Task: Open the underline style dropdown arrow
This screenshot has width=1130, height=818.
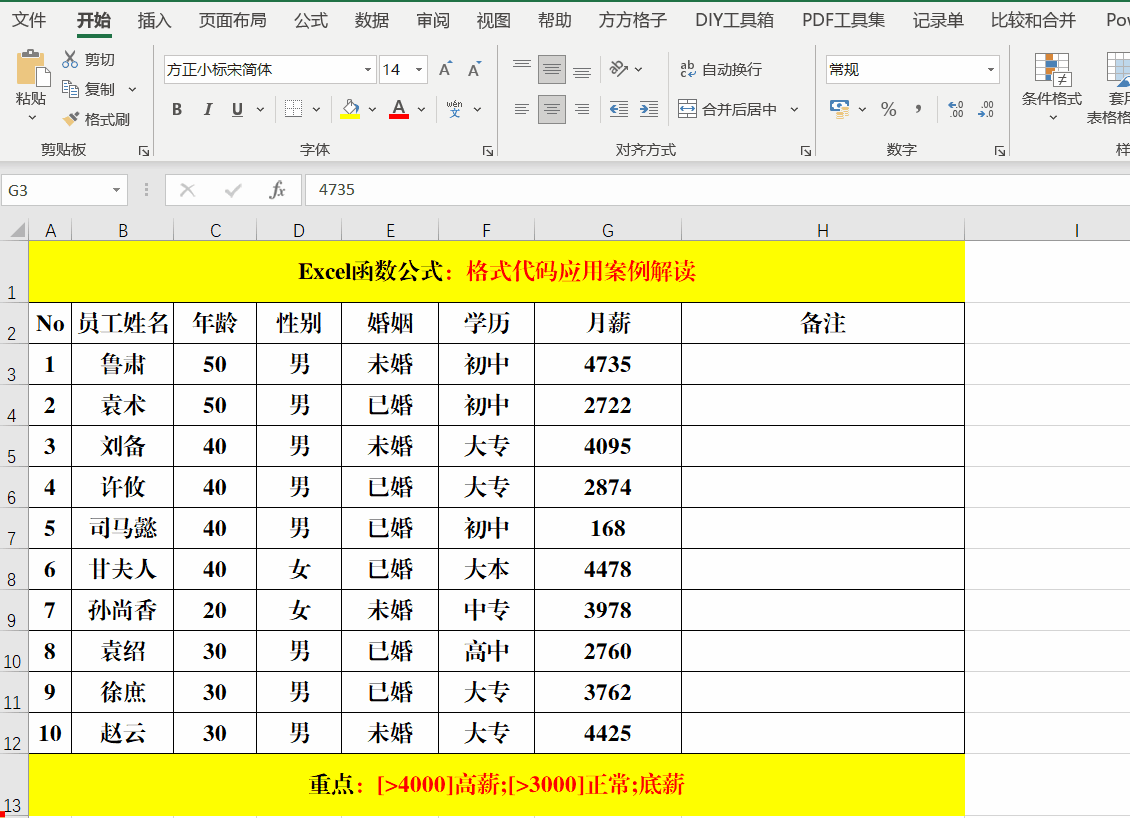Action: pos(260,110)
